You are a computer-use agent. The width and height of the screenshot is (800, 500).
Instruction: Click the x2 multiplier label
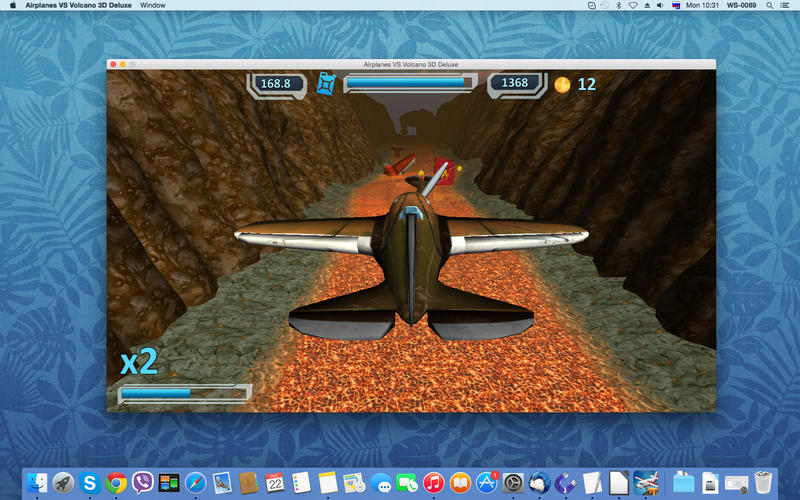139,361
